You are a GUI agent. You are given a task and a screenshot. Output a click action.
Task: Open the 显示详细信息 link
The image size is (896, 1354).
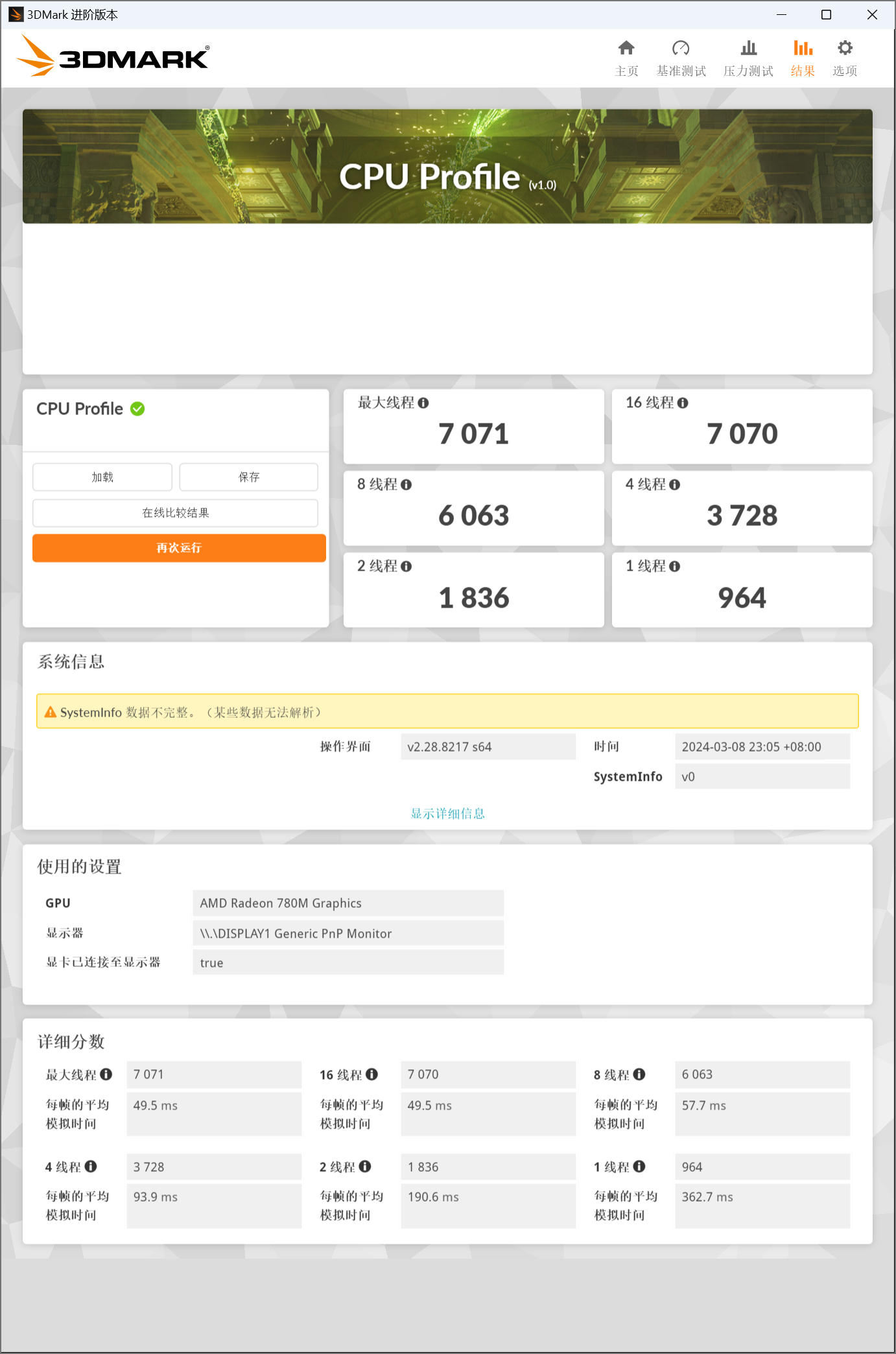[448, 814]
